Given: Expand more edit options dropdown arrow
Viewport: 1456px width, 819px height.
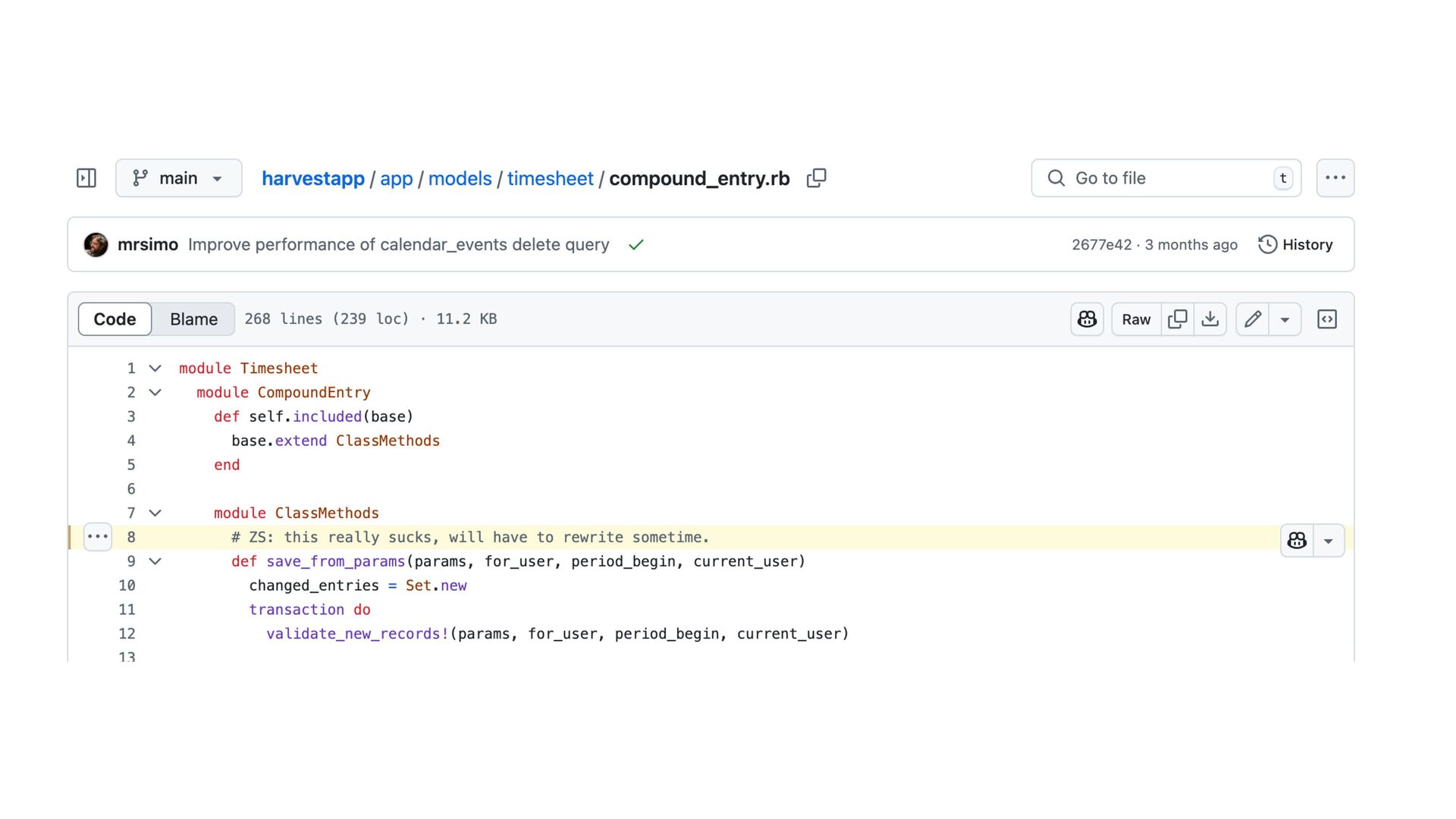Looking at the screenshot, I should 1285,319.
